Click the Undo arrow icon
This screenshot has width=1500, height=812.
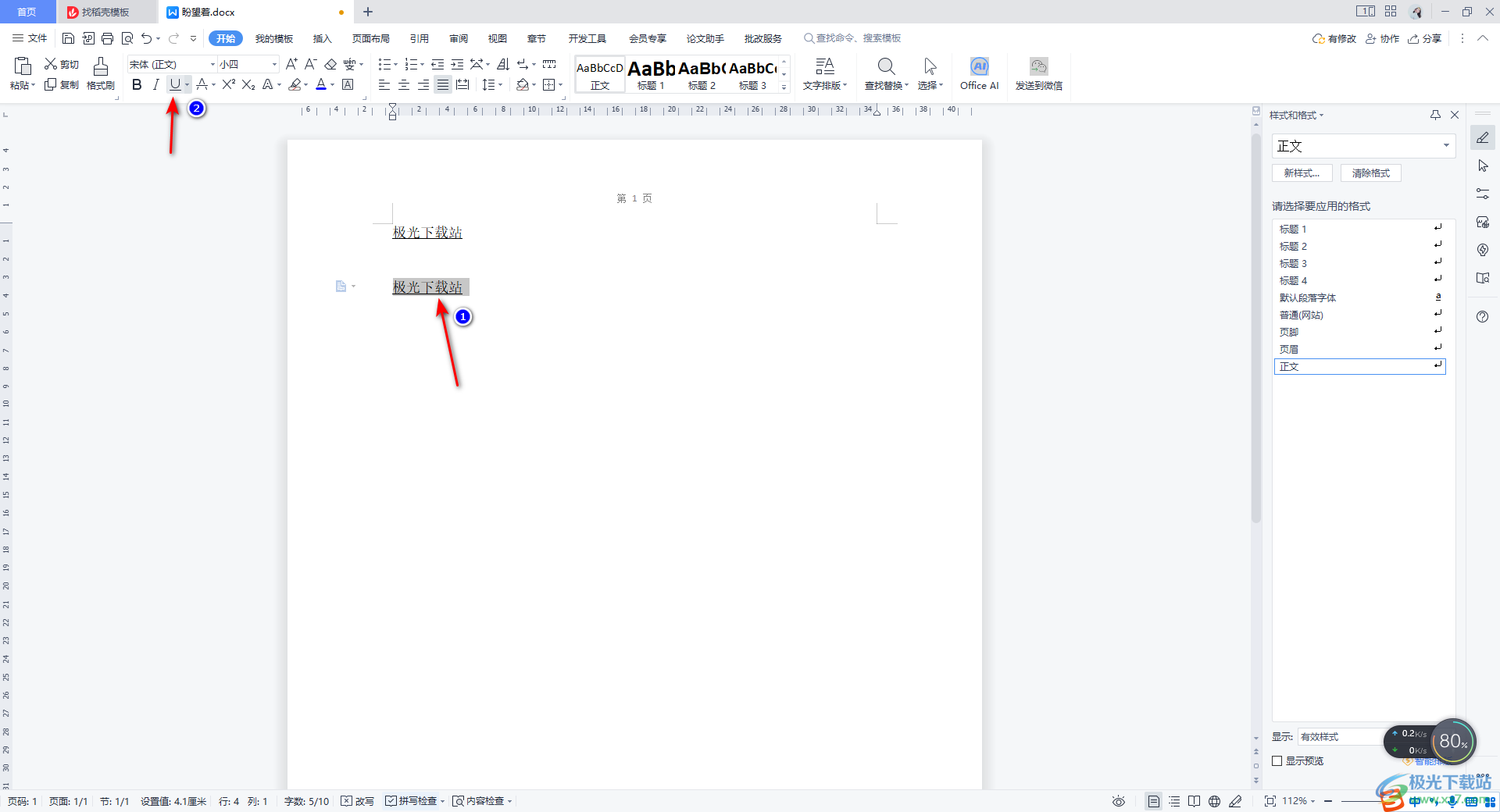click(146, 38)
